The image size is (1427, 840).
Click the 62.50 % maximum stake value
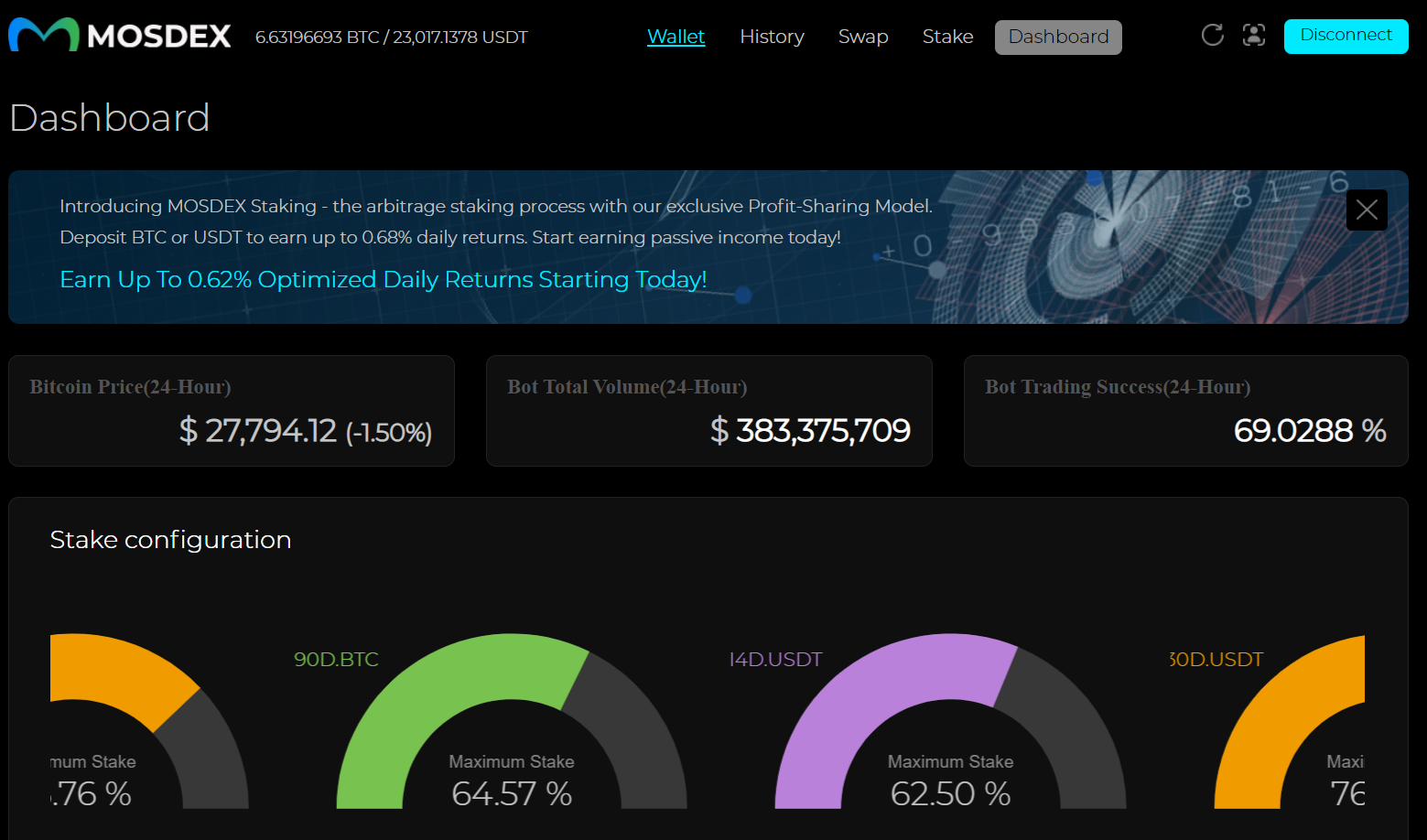point(950,793)
